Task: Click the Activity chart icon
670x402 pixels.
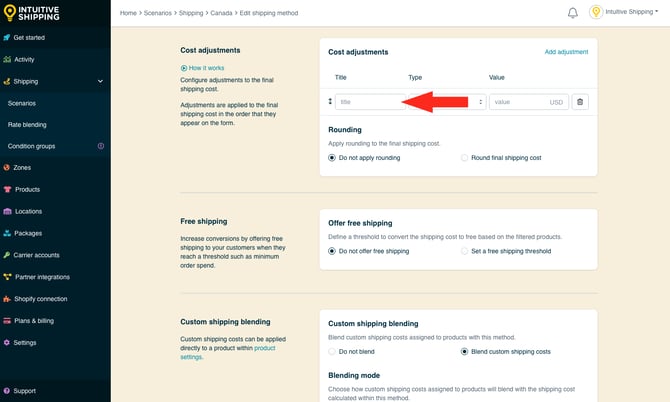Action: (7, 59)
